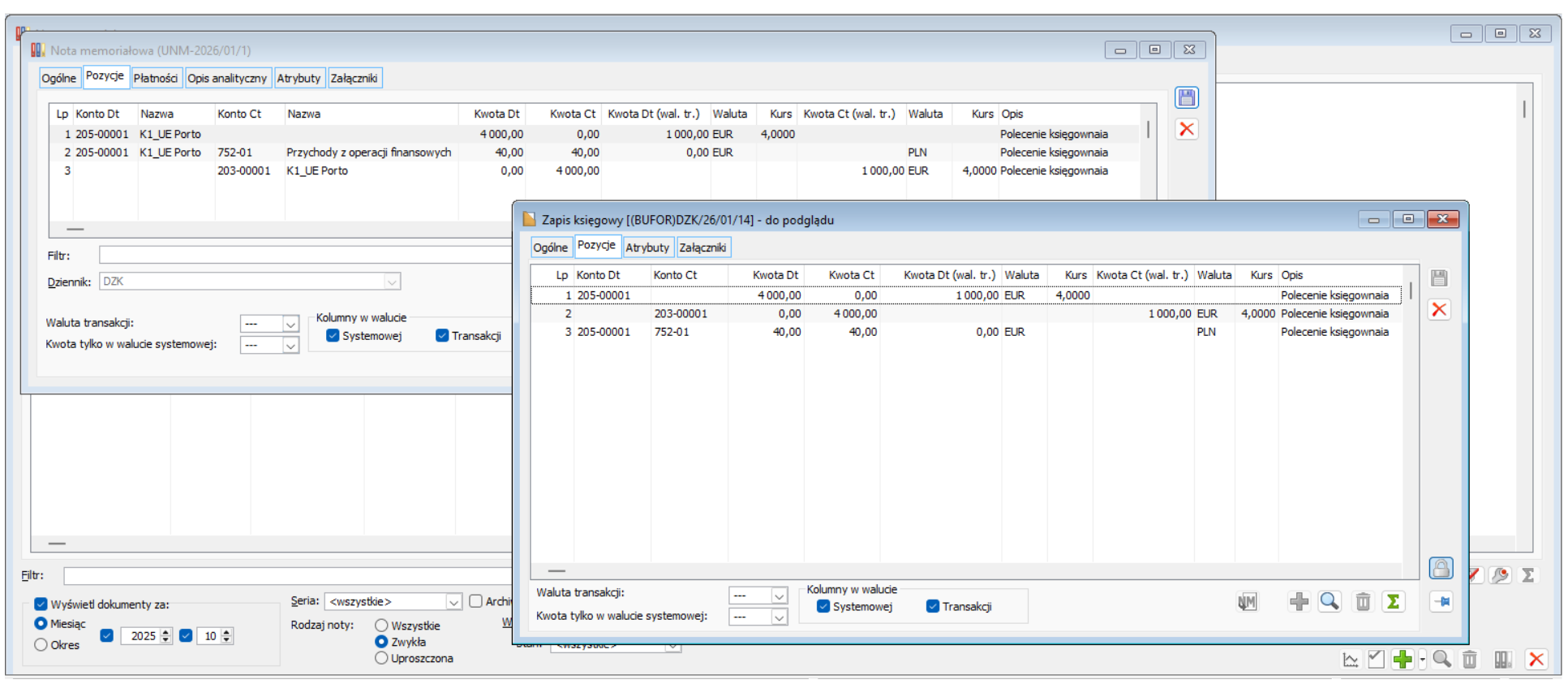Viewport: 1568px width, 684px height.
Task: Click the magnifier preview icon in Zapis księgowy
Action: coord(1330,601)
